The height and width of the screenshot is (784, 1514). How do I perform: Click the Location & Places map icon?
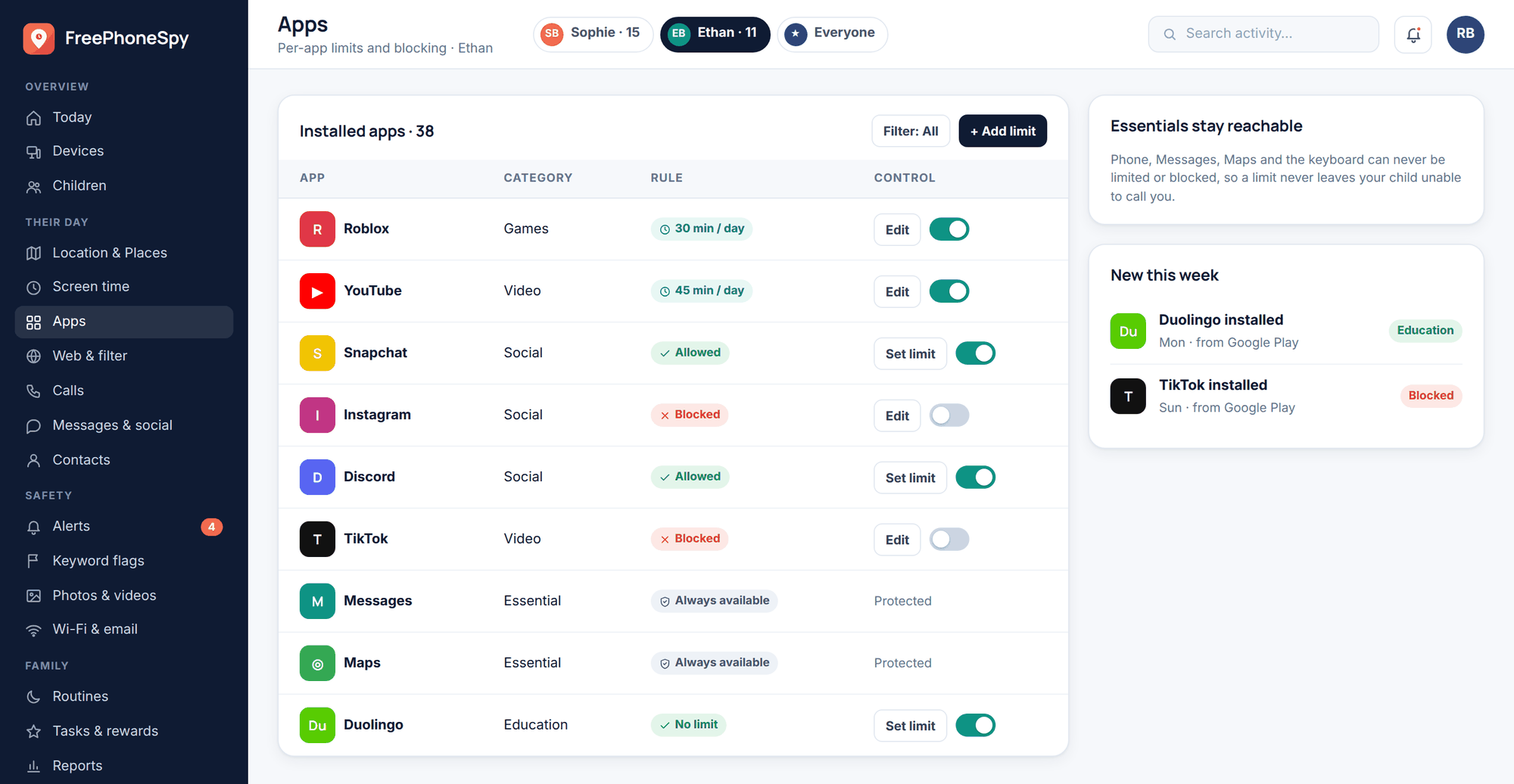tap(33, 254)
